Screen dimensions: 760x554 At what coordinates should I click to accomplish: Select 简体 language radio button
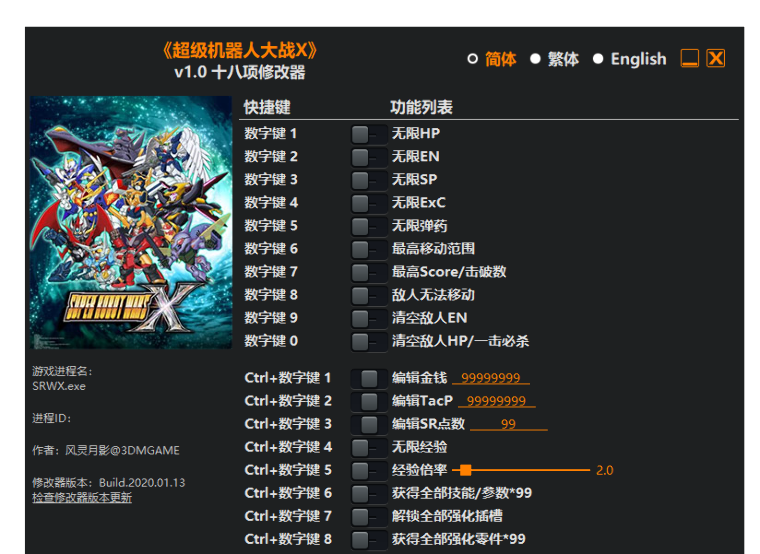472,59
